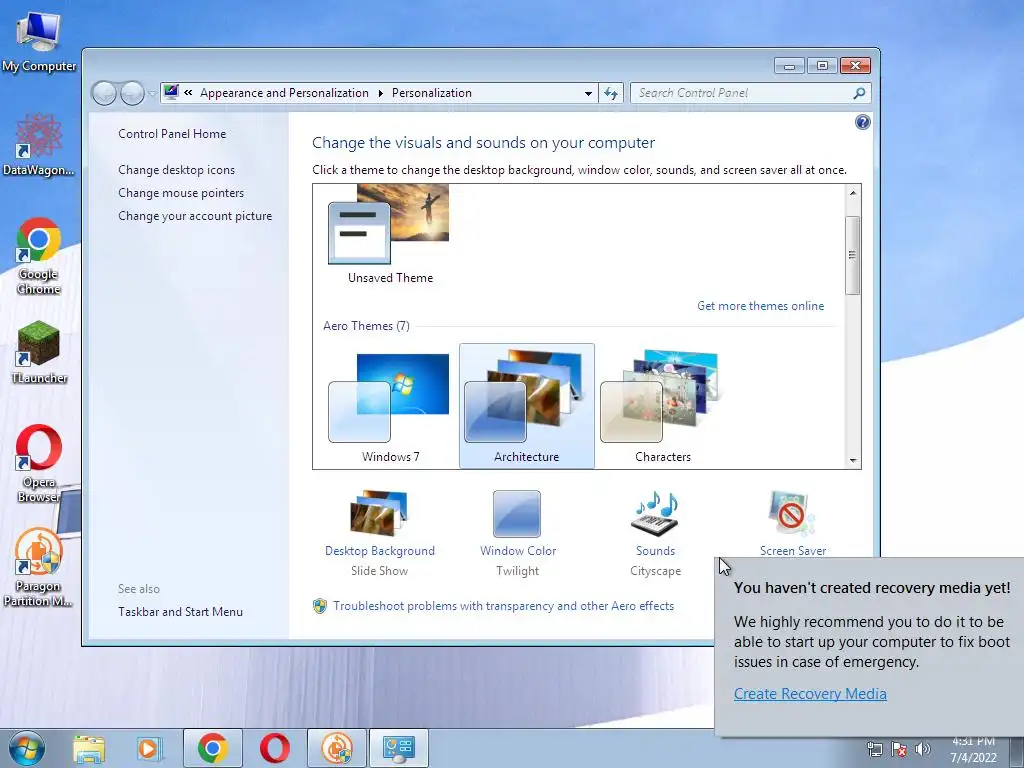Screen dimensions: 1024x768
Task: Open TLauncher desktop shortcut
Action: coord(39,353)
